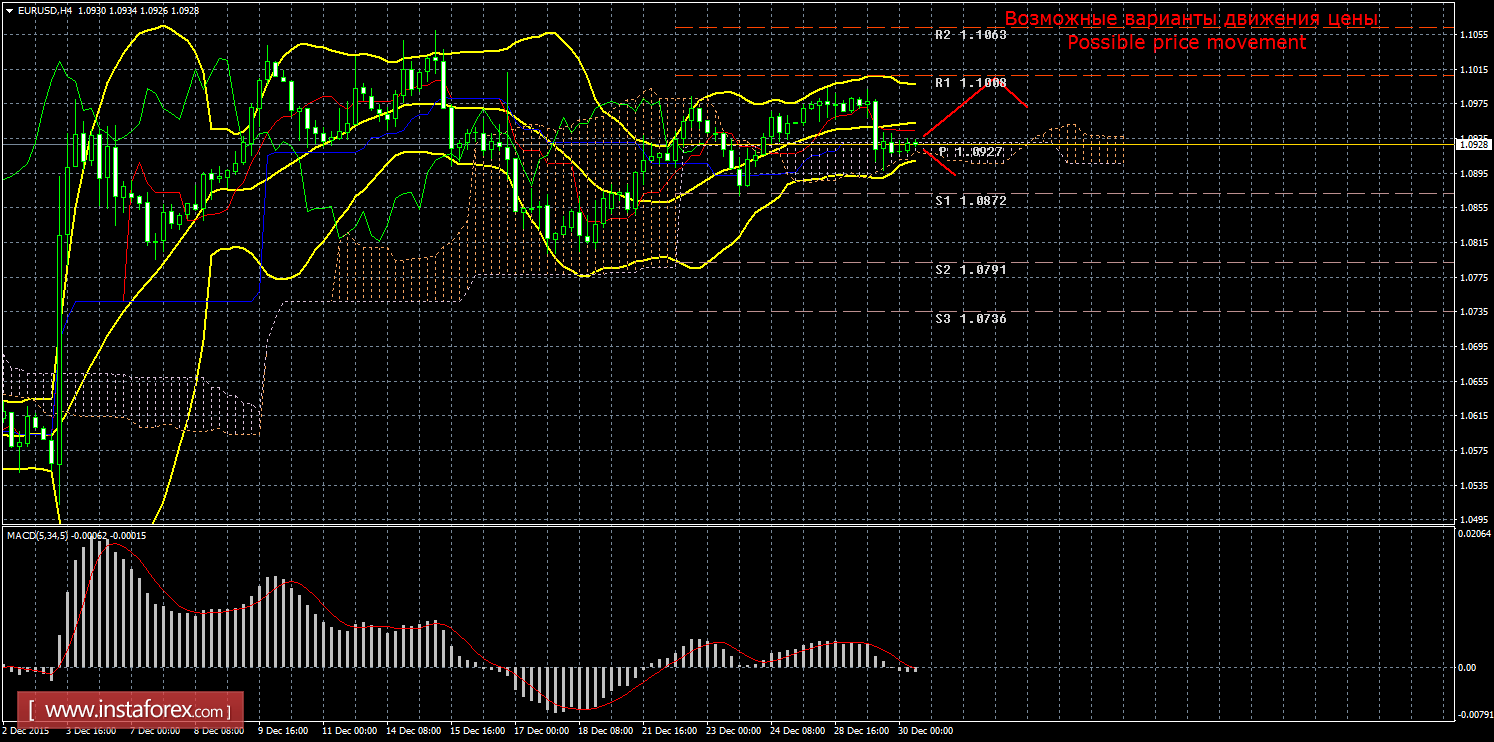
Task: Click the 9 Dec 16:00 time axis label
Action: click(x=284, y=731)
